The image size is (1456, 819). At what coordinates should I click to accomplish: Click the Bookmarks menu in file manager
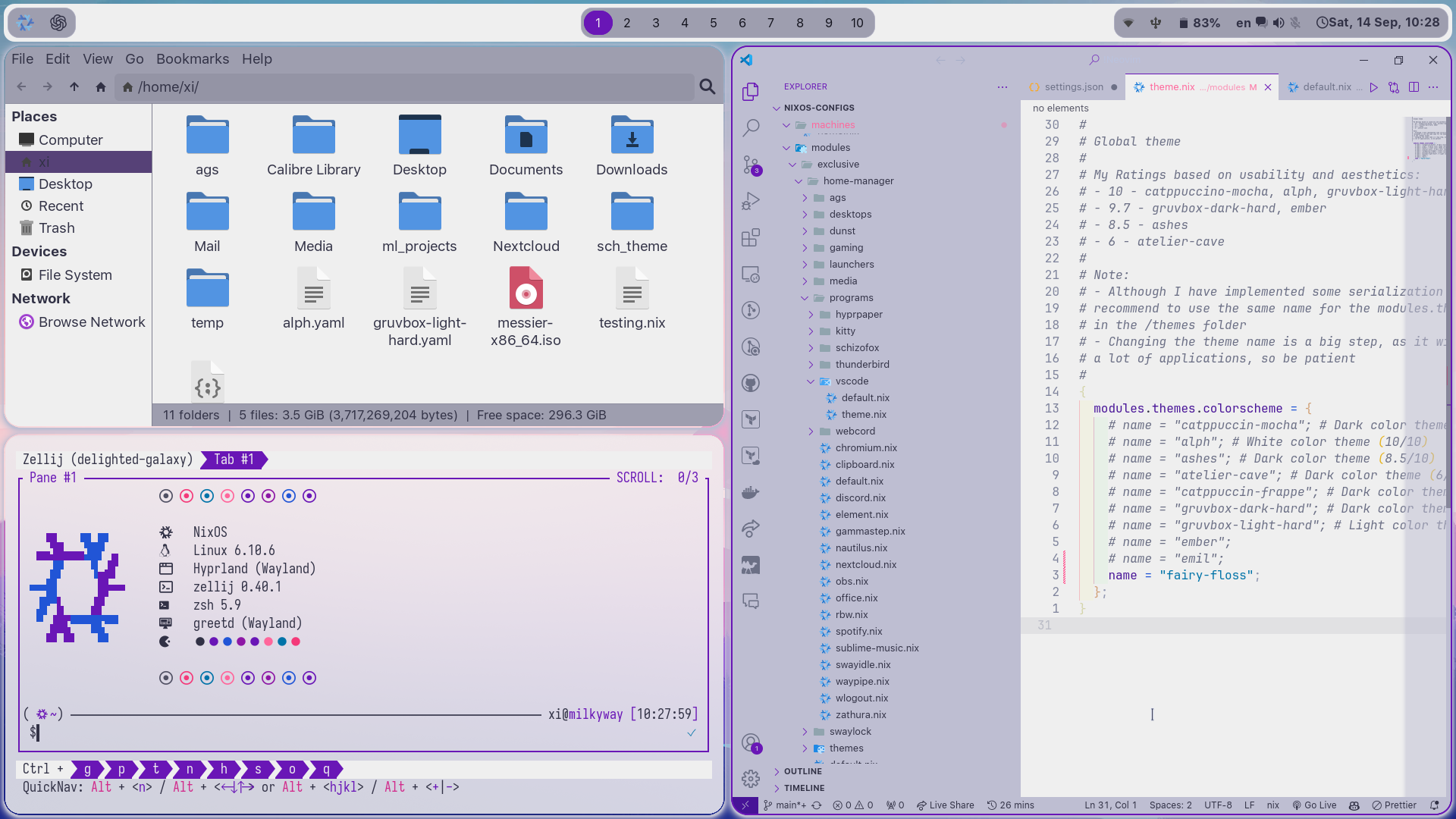click(192, 58)
